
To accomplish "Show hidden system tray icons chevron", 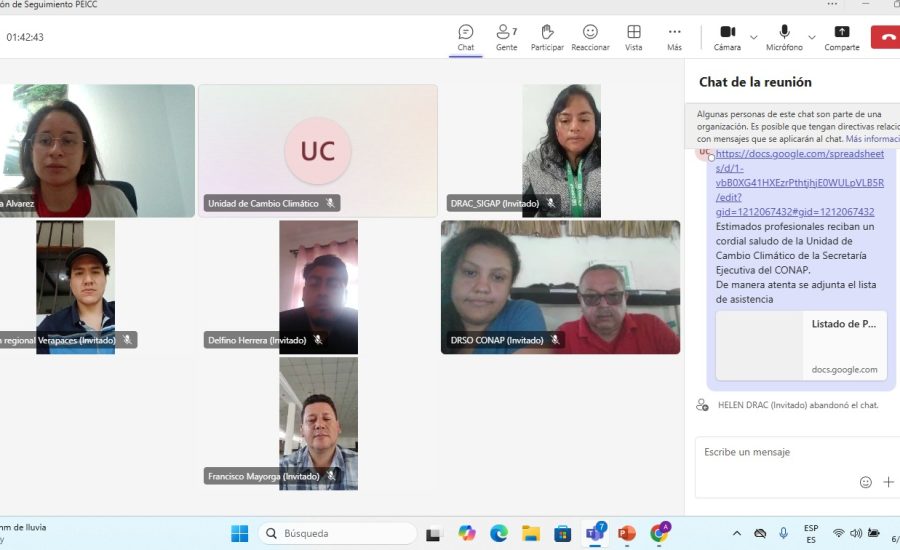I will tap(737, 534).
